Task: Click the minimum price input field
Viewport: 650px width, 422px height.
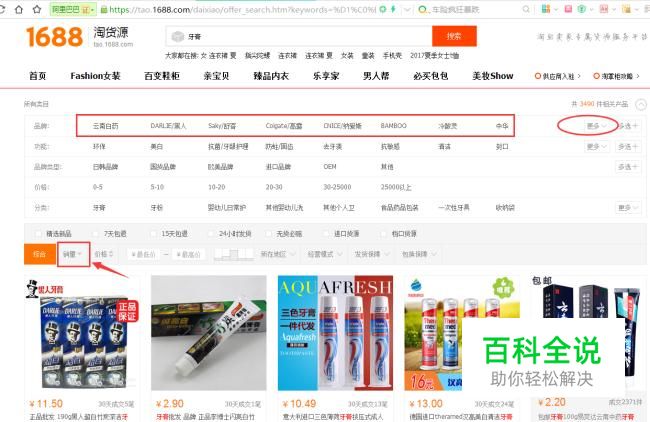Action: (143, 254)
